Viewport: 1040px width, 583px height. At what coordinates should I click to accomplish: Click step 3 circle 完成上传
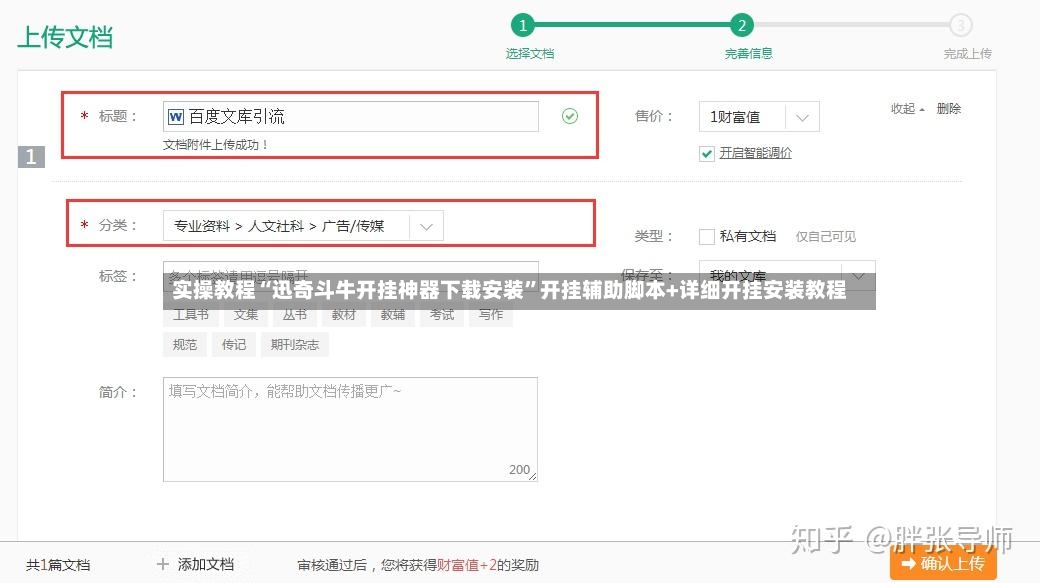point(960,25)
